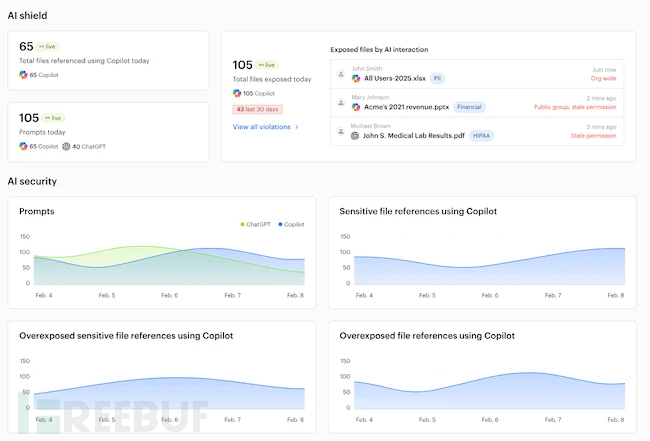Click Copilot icon under total files exposed

coord(237,93)
